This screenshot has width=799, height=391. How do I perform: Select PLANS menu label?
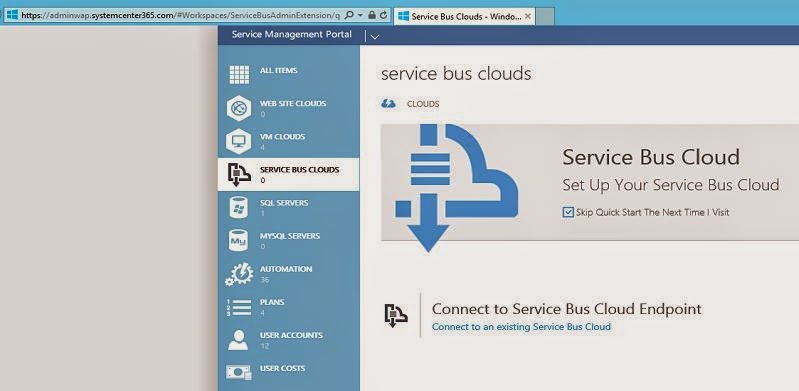272,302
